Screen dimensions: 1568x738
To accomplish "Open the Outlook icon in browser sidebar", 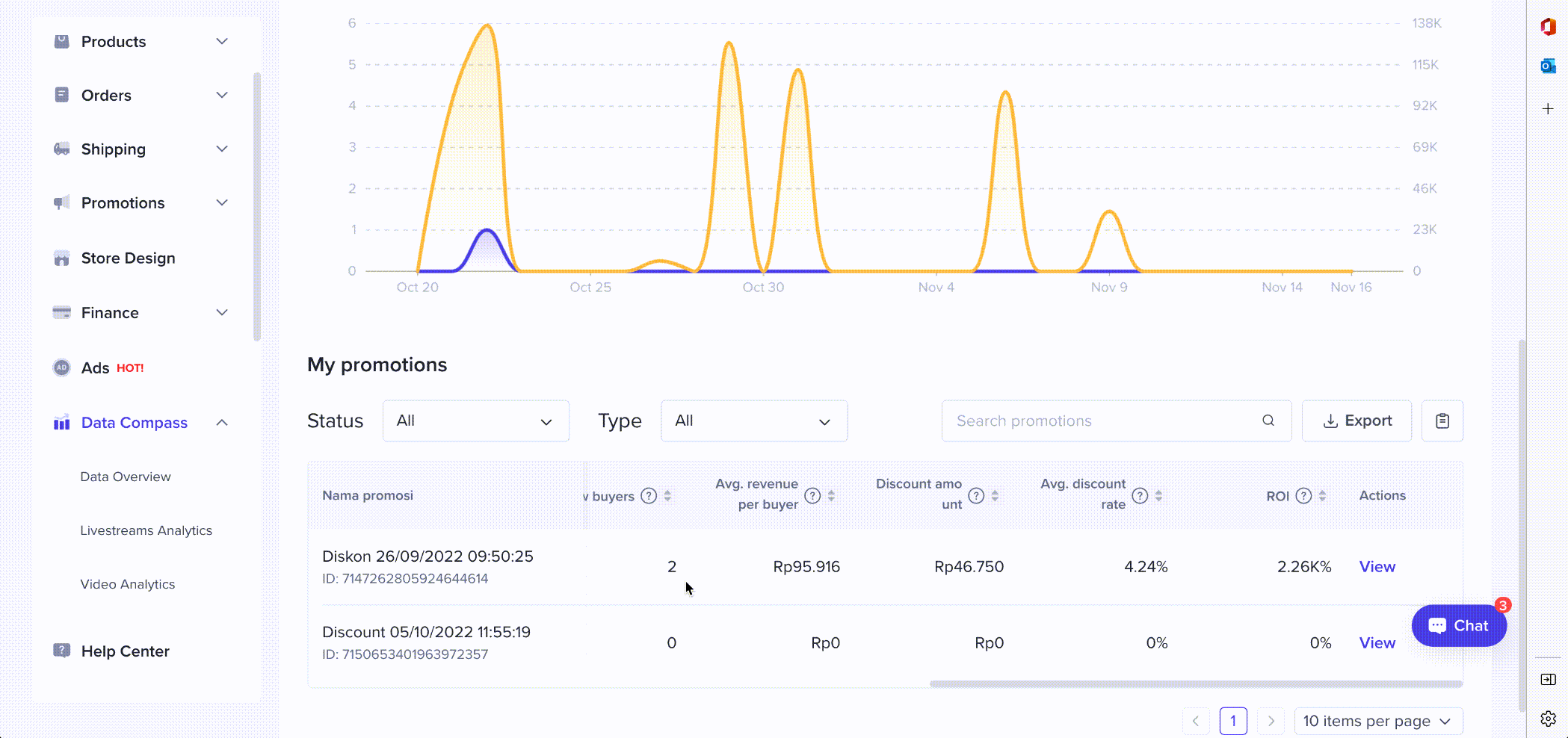I will click(x=1548, y=66).
